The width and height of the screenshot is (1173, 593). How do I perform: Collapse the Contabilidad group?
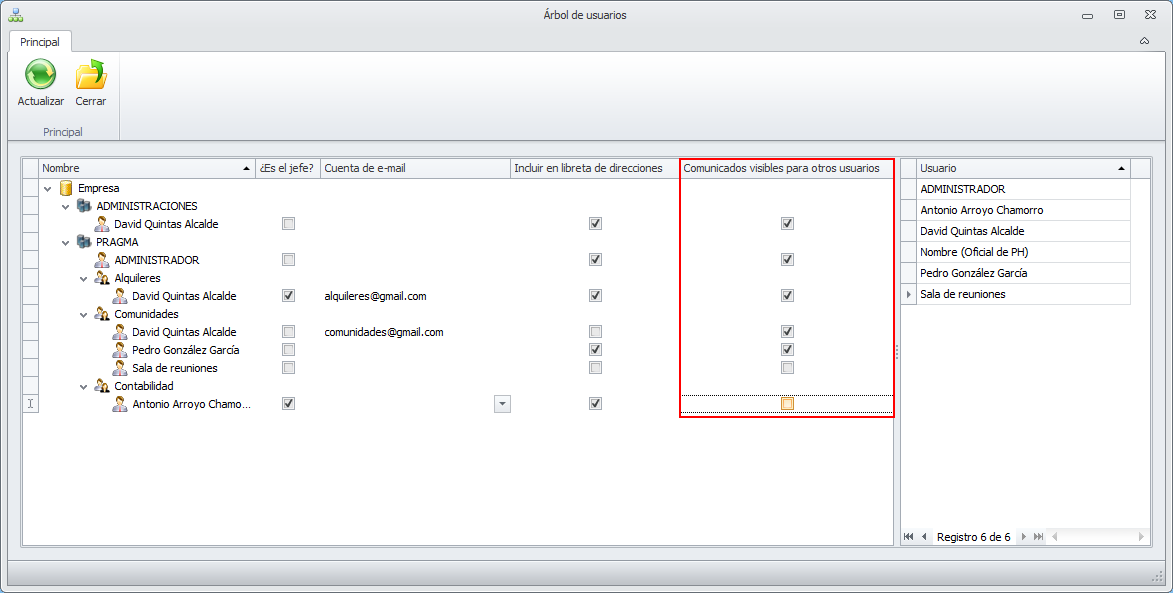84,386
